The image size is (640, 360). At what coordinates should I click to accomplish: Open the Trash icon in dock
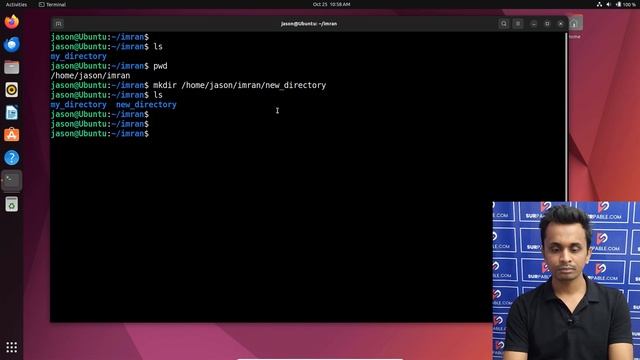tap(11, 204)
